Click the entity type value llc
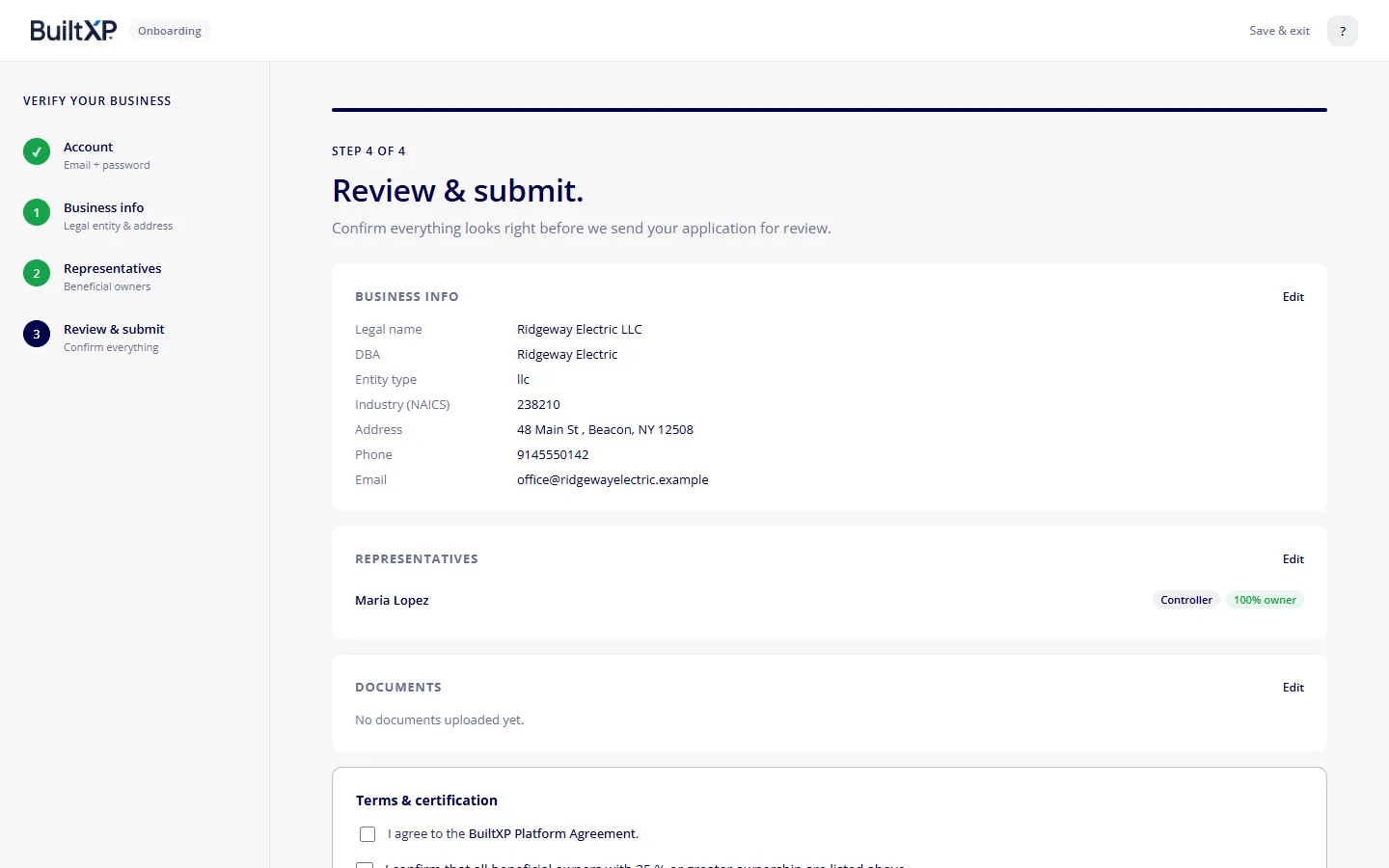 tap(523, 380)
